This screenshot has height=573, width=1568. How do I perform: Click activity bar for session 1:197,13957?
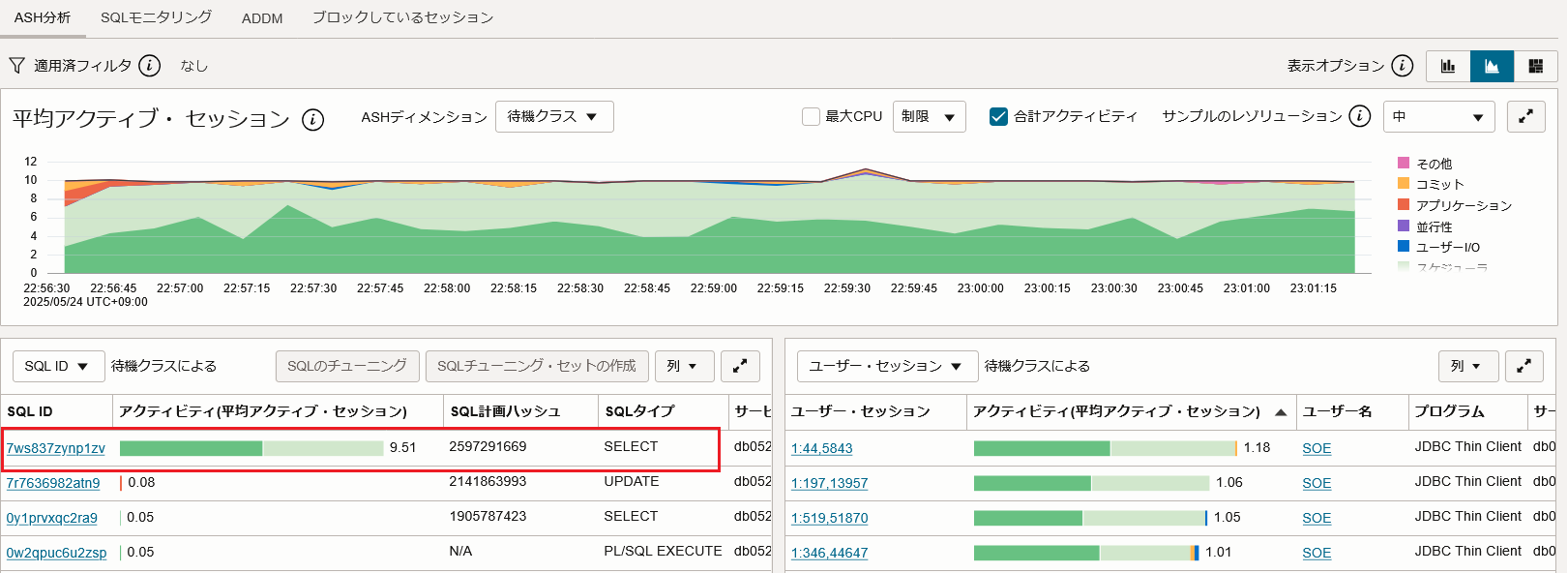[1092, 483]
